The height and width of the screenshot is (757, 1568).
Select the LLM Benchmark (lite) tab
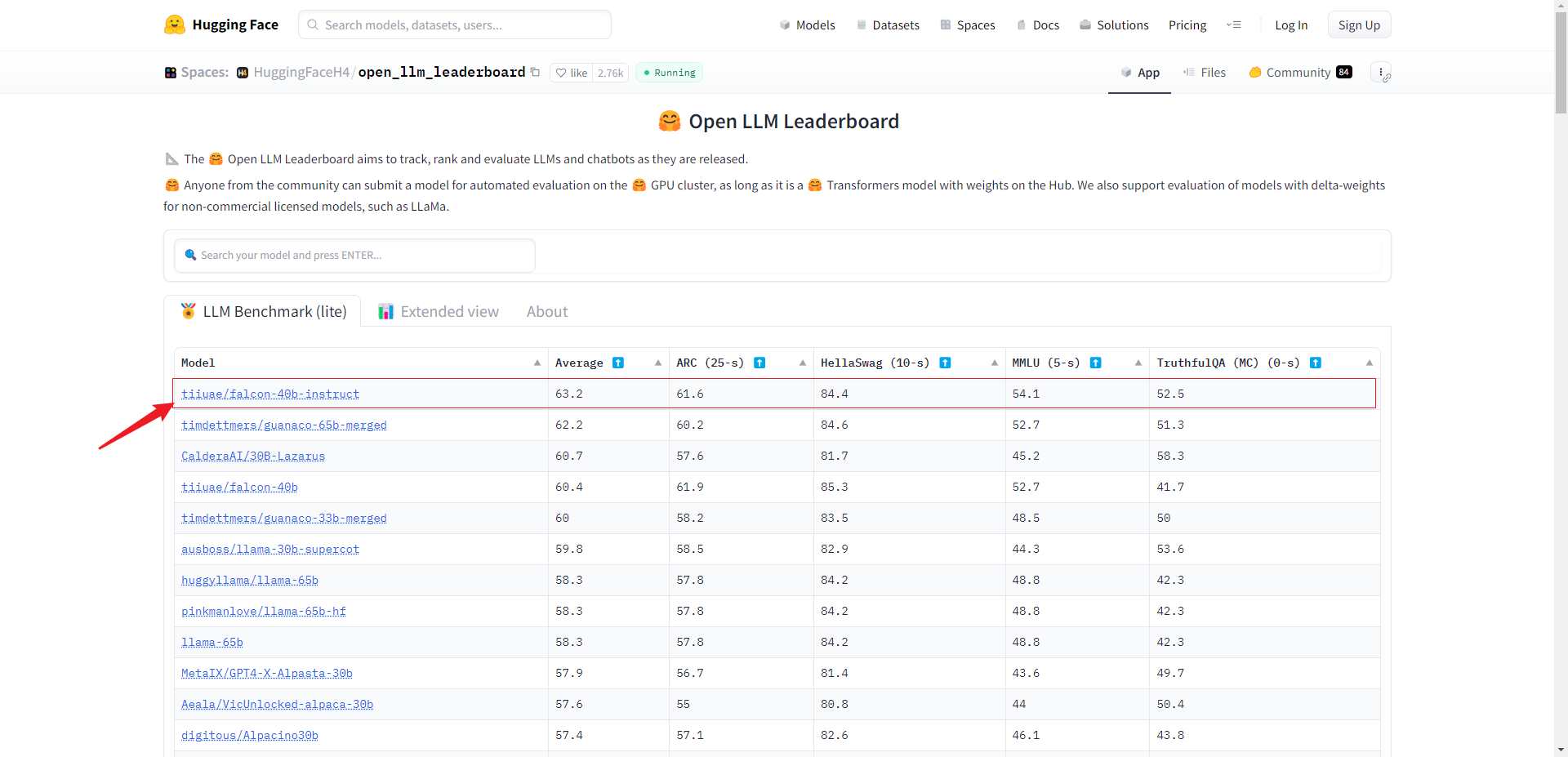[263, 311]
